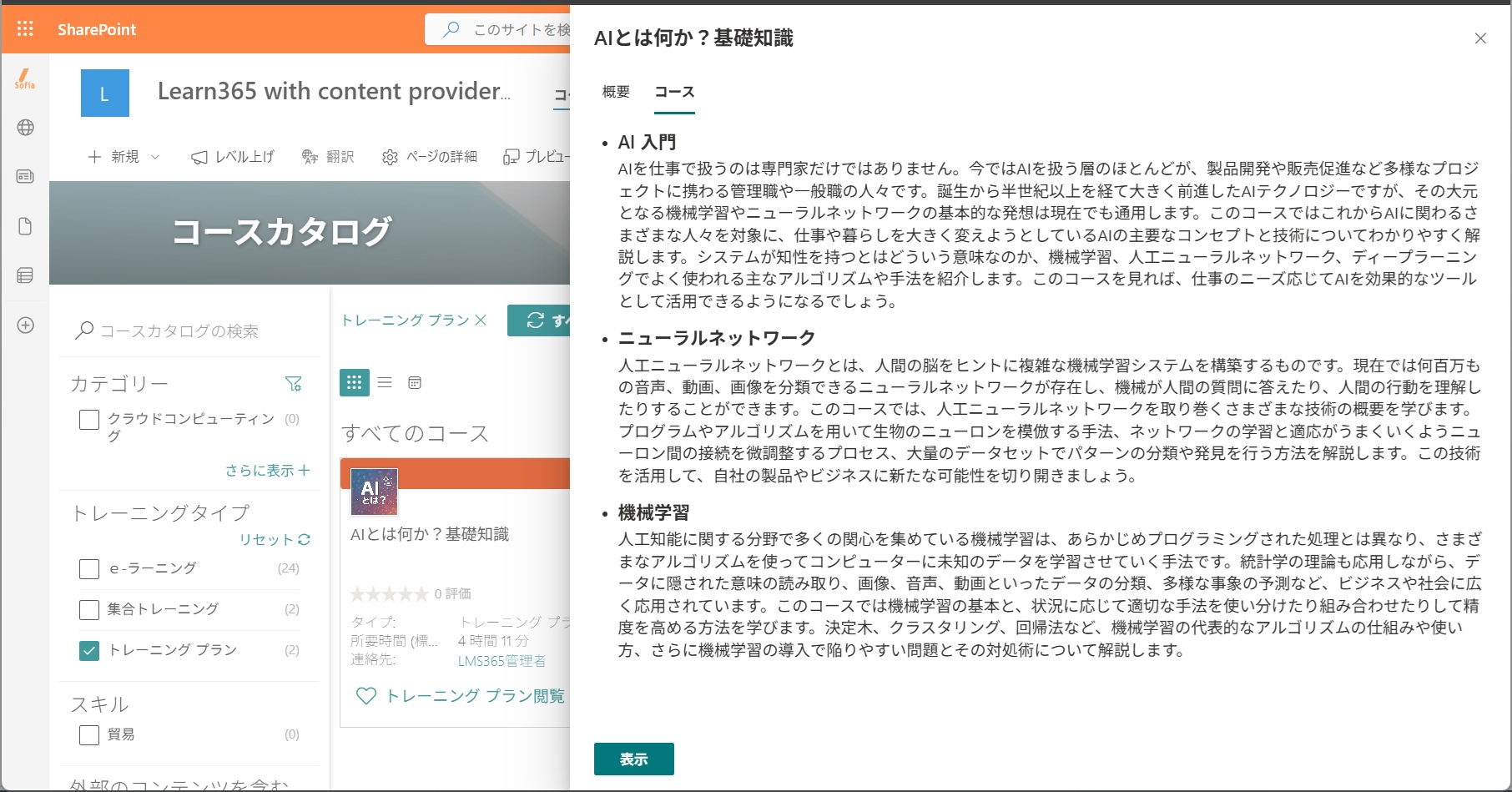Click the AI course thumbnail image

374,492
